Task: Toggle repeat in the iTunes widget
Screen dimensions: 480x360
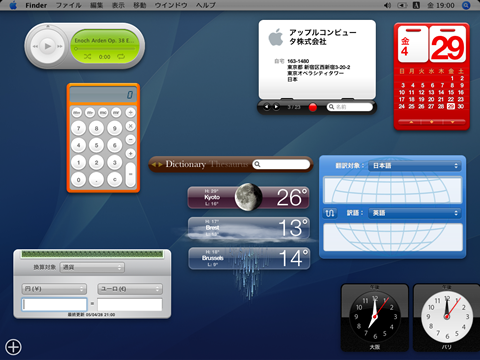Action: [121, 57]
